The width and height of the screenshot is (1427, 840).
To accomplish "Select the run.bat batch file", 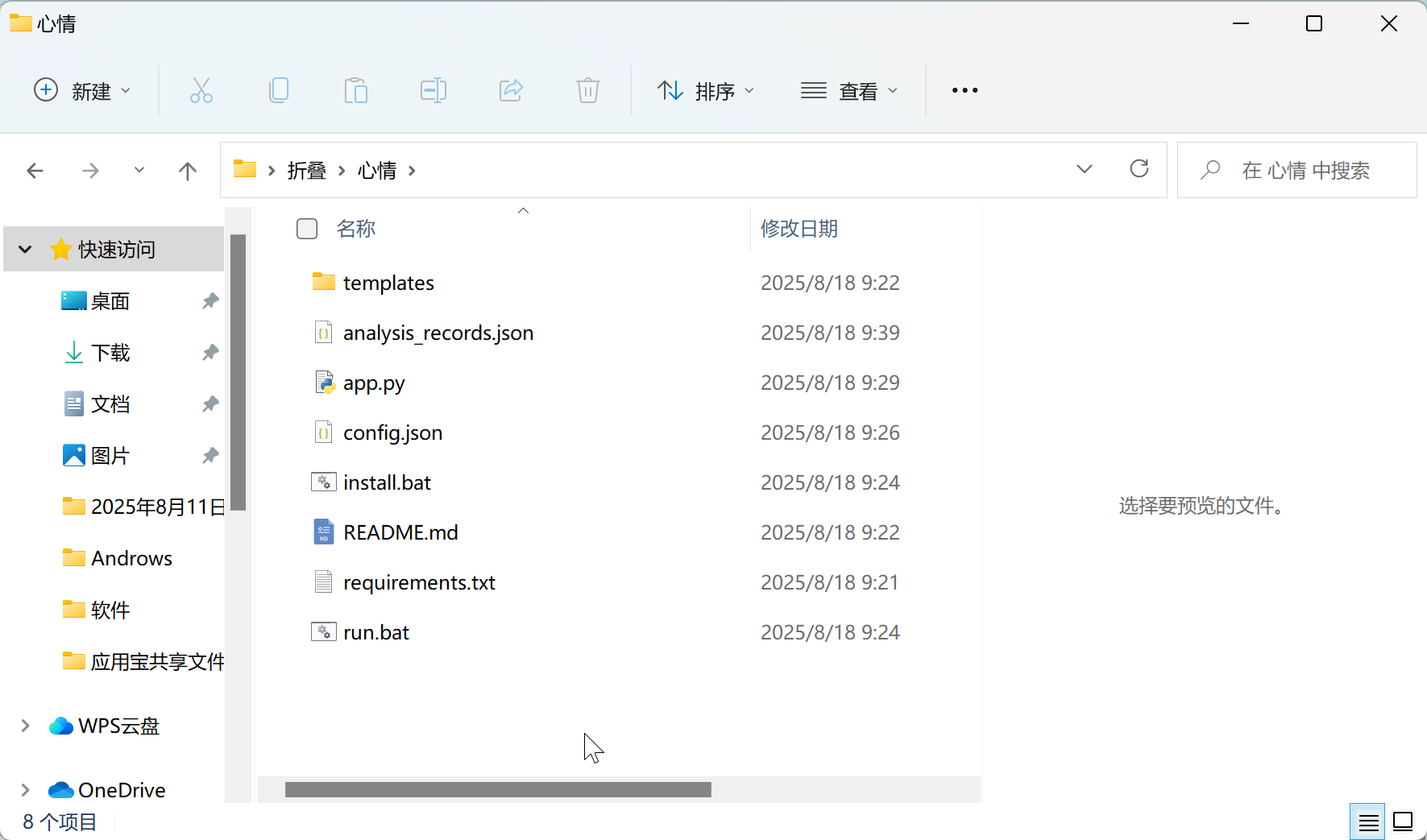I will point(375,632).
